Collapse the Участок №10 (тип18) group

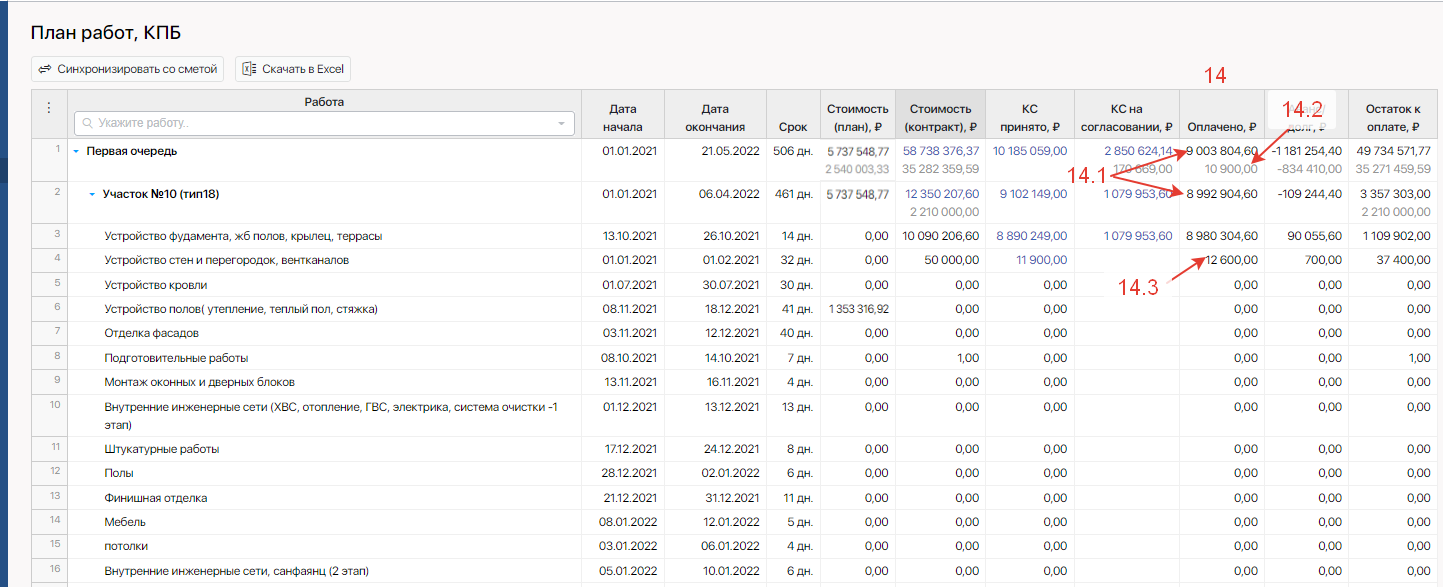click(92, 194)
